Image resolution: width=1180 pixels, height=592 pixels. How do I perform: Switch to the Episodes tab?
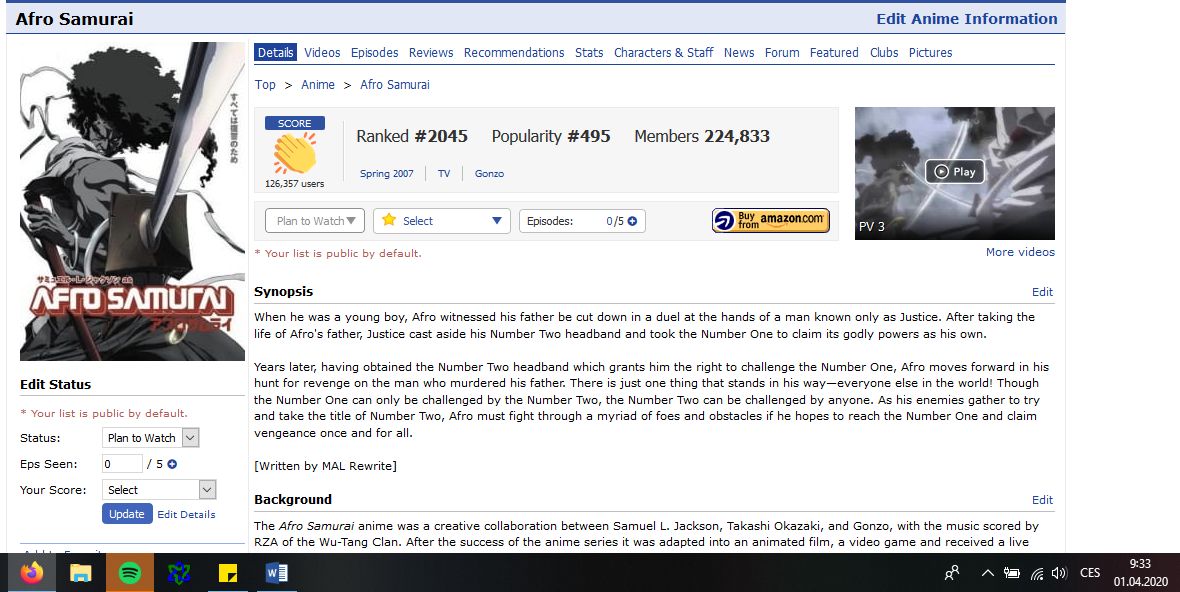[374, 53]
